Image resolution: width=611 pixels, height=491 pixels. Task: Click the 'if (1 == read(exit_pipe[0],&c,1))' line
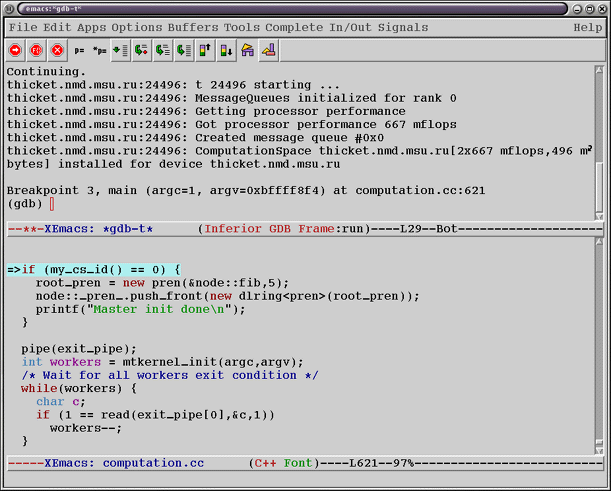coord(155,415)
